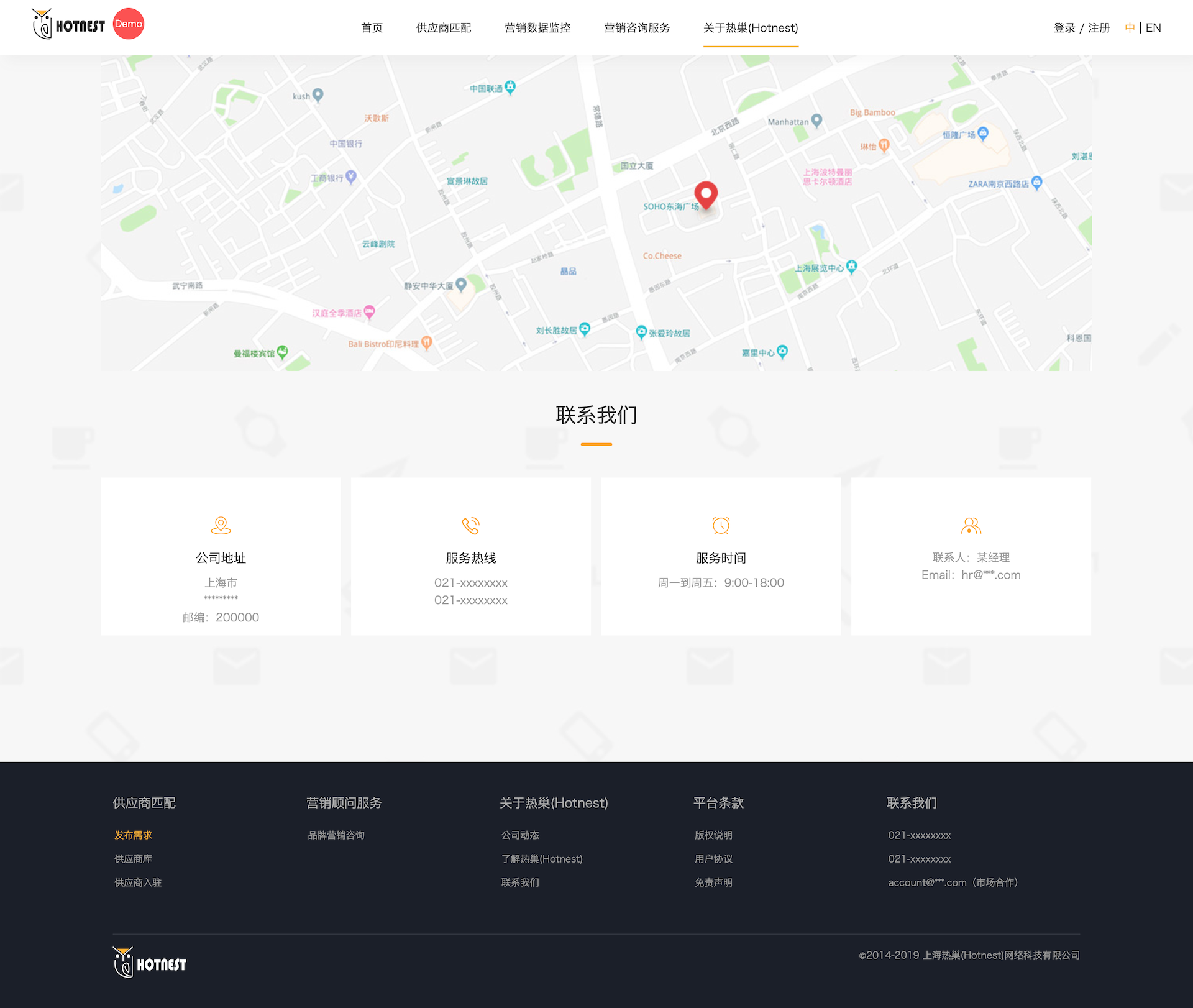
Task: Open the 供应商匹配 menu item
Action: tap(444, 28)
